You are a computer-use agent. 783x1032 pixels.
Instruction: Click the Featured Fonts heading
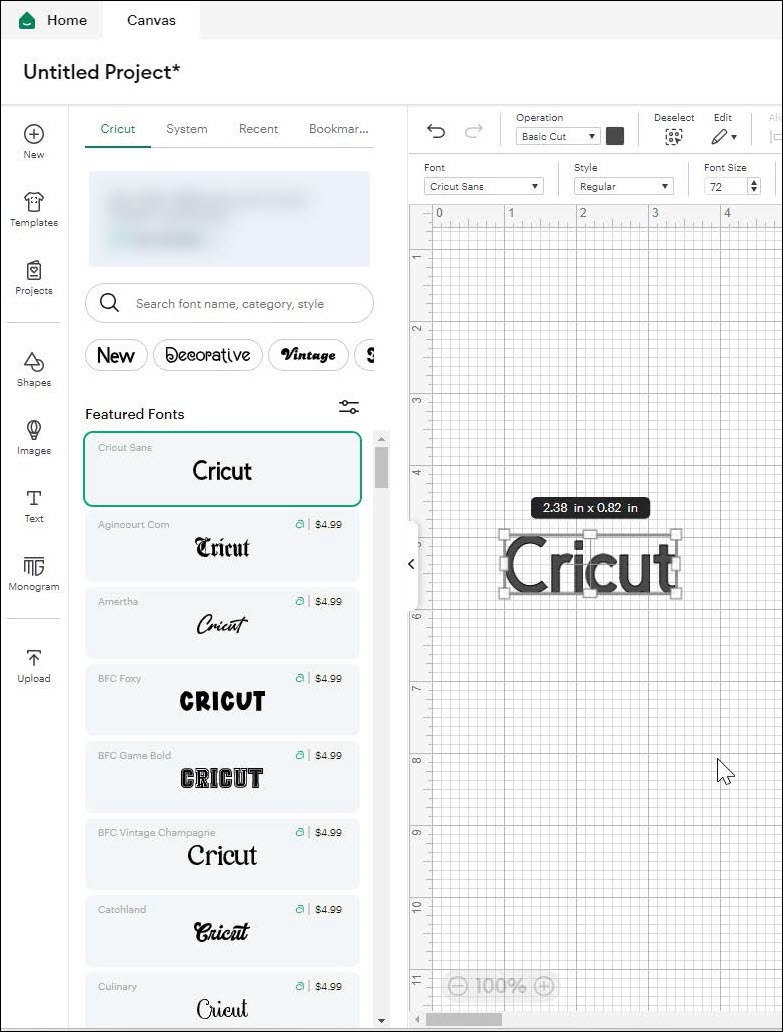pyautogui.click(x=135, y=414)
